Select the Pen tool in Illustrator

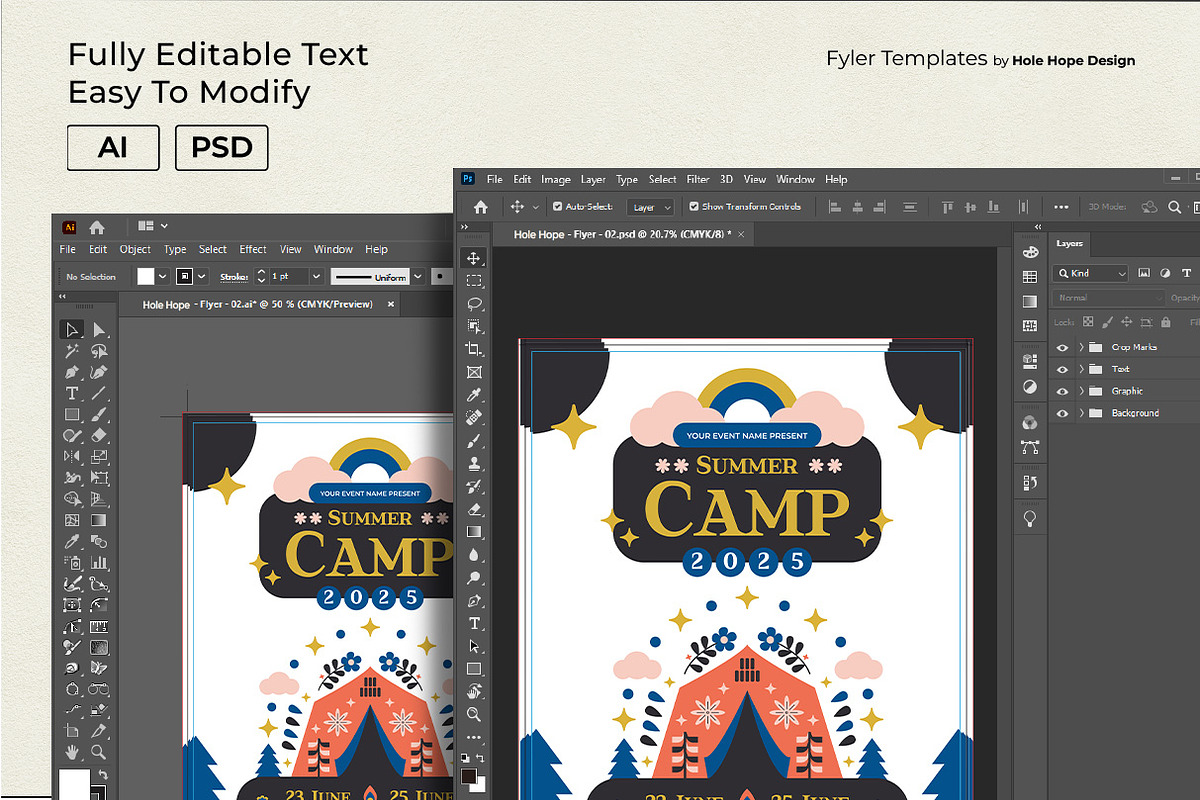[72, 372]
